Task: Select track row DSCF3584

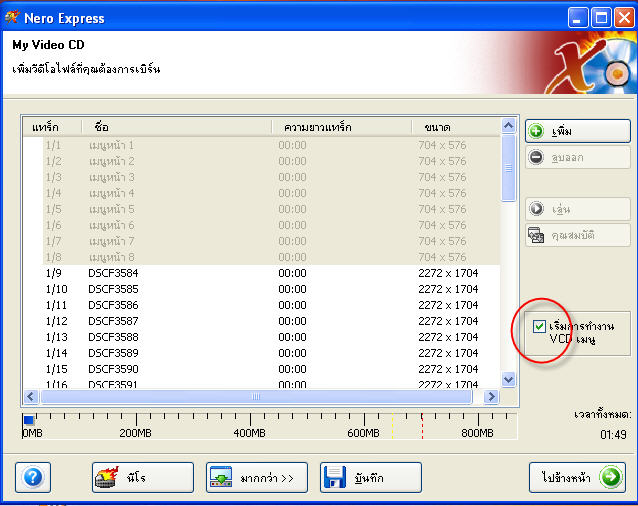Action: pos(261,273)
